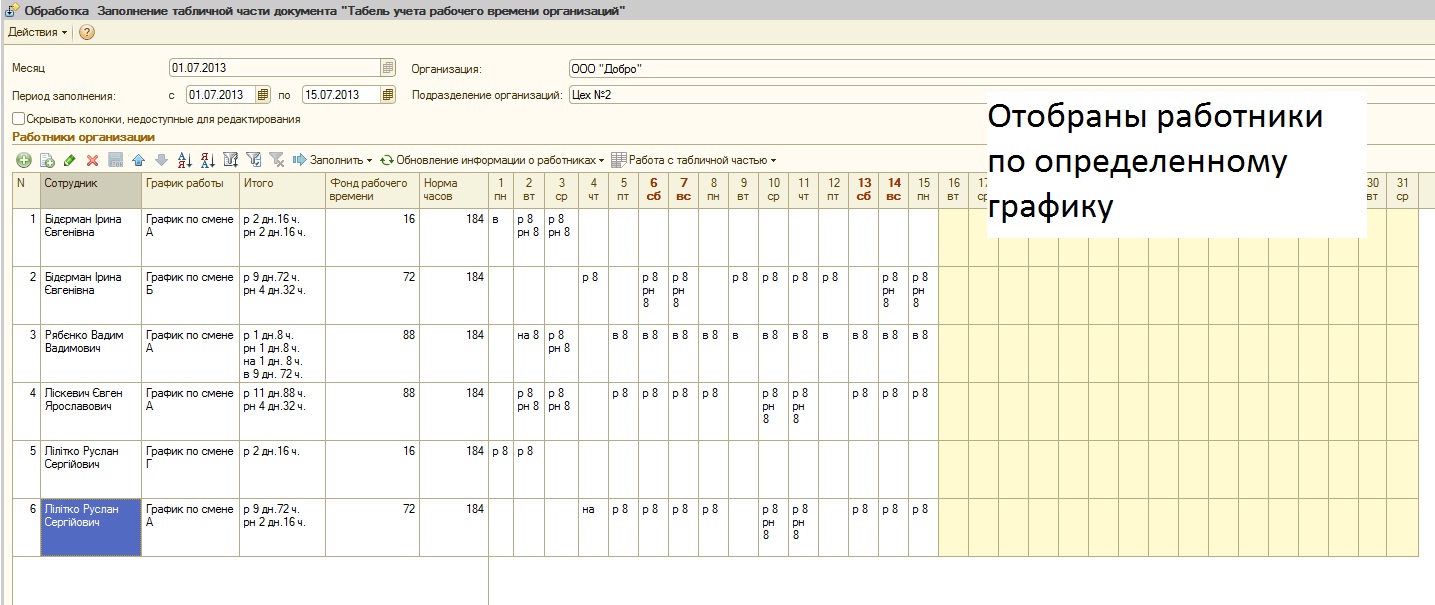Click row number 4 cell

[x=26, y=411]
